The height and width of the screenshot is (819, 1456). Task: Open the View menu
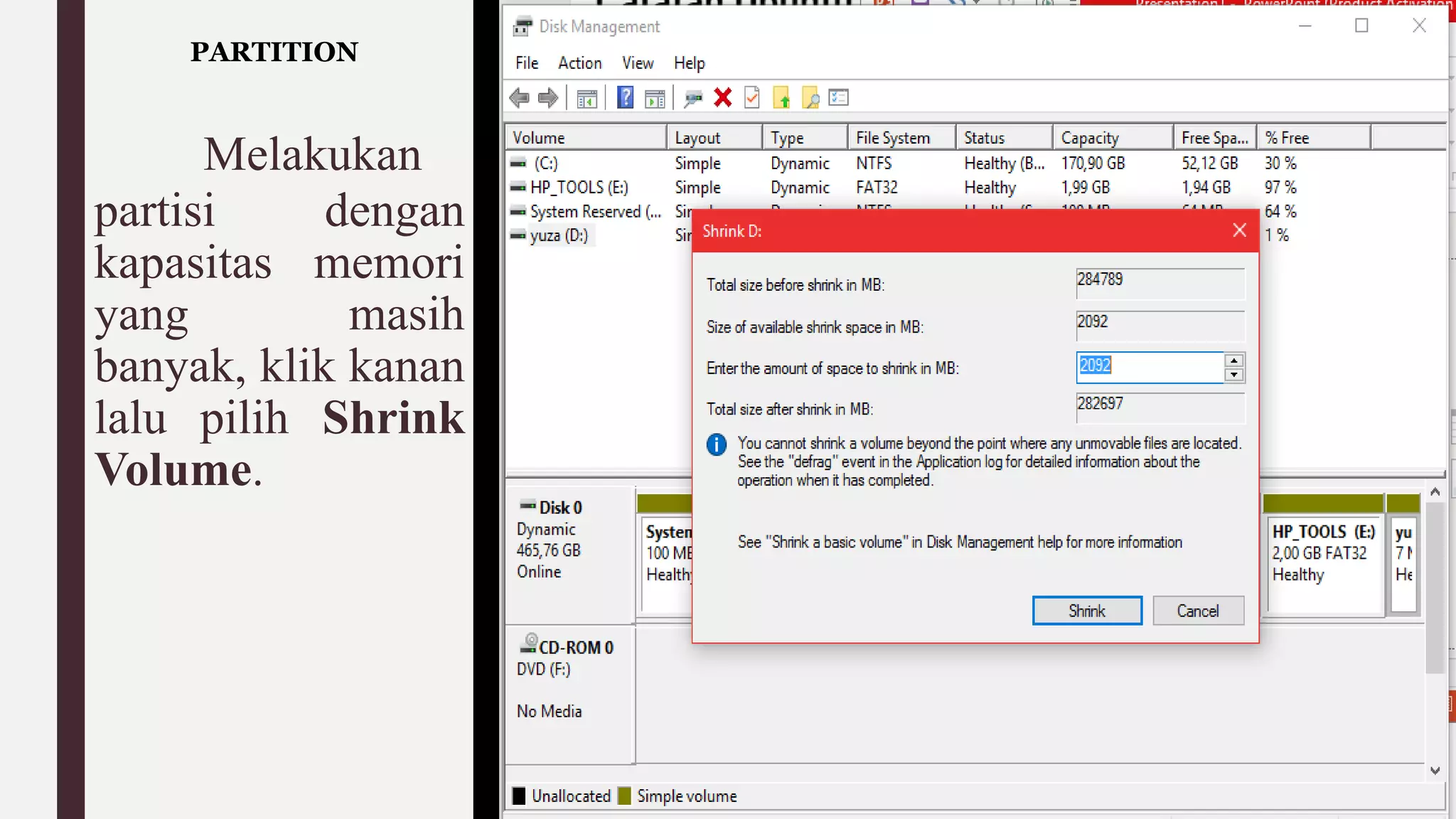coord(638,63)
